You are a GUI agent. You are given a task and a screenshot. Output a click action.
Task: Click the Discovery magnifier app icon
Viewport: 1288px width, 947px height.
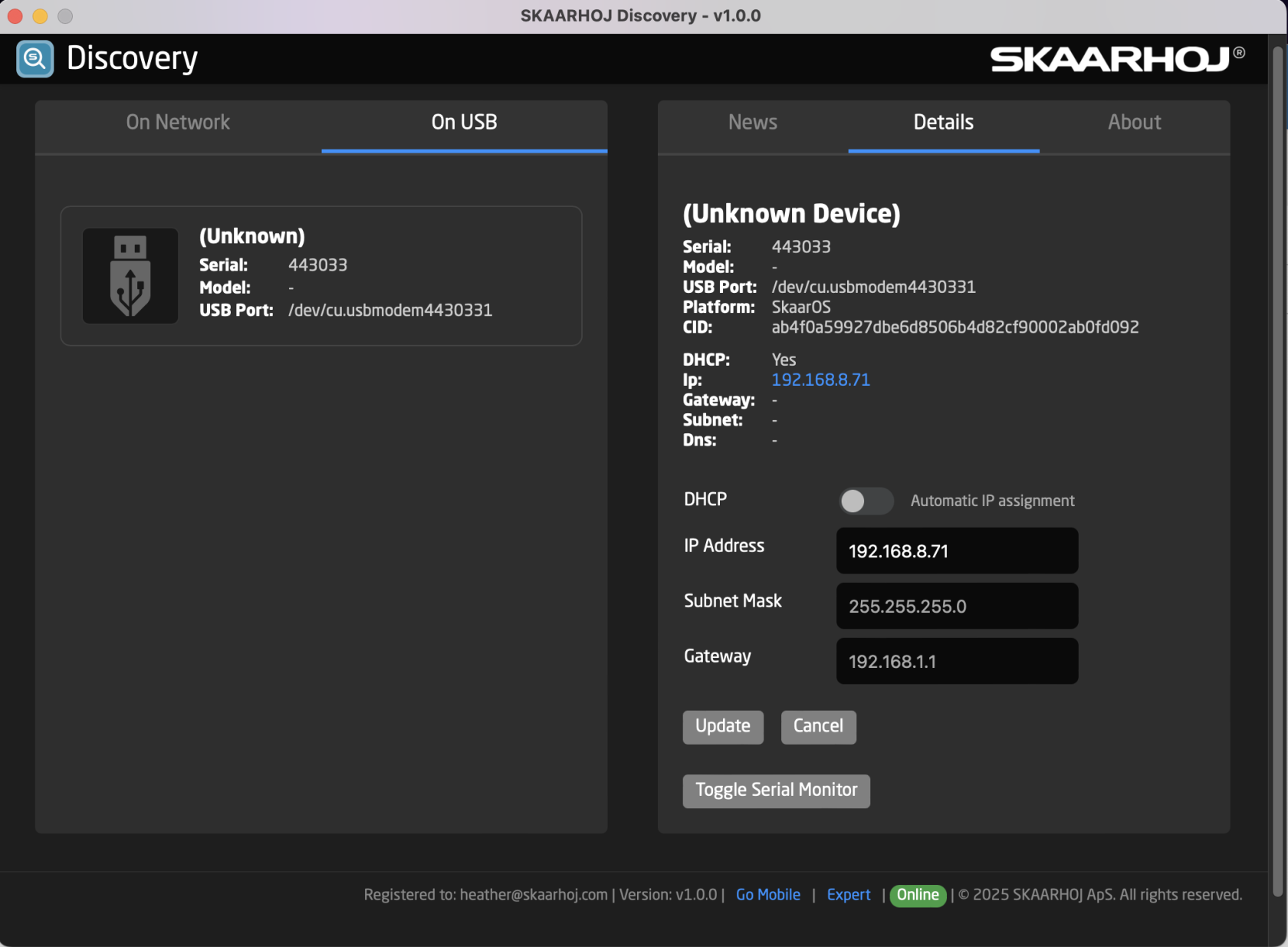35,59
